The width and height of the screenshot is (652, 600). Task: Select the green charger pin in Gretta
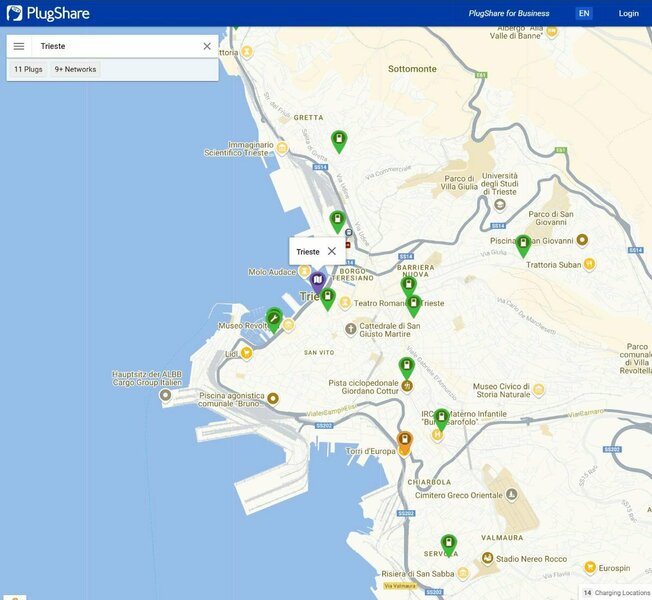point(339,139)
